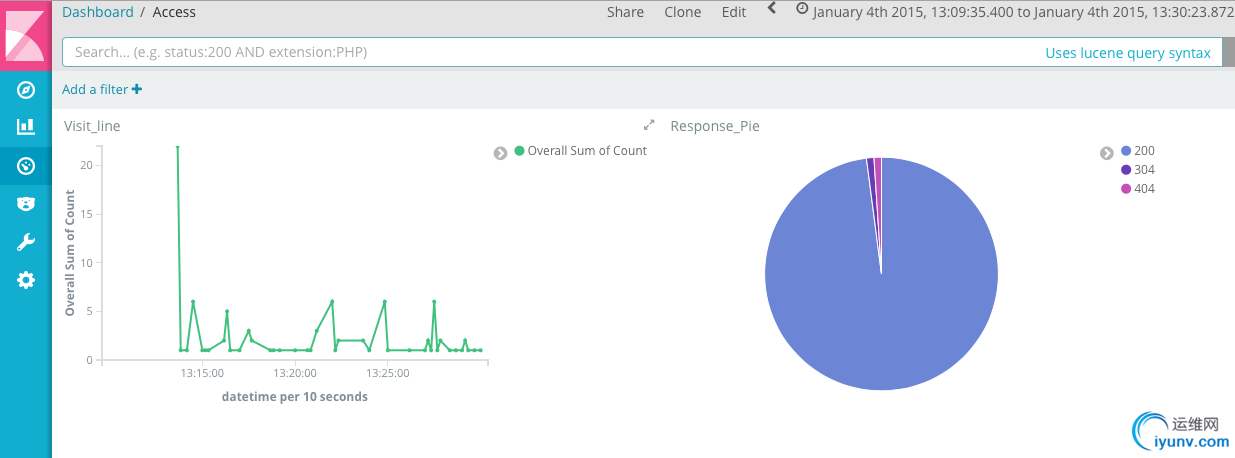
Task: Open Timelion mask icon in sidebar
Action: [26, 203]
